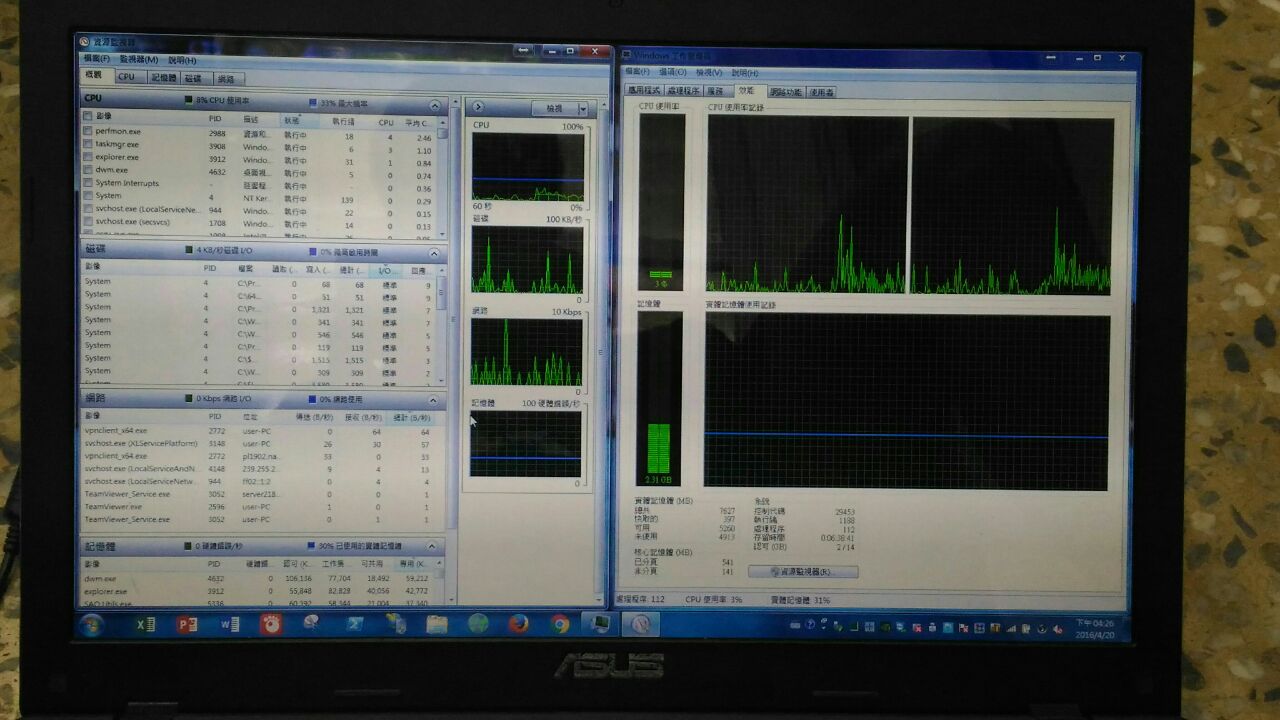This screenshot has height=720, width=1280.
Task: Open the file folder icon in the taskbar
Action: (x=437, y=624)
